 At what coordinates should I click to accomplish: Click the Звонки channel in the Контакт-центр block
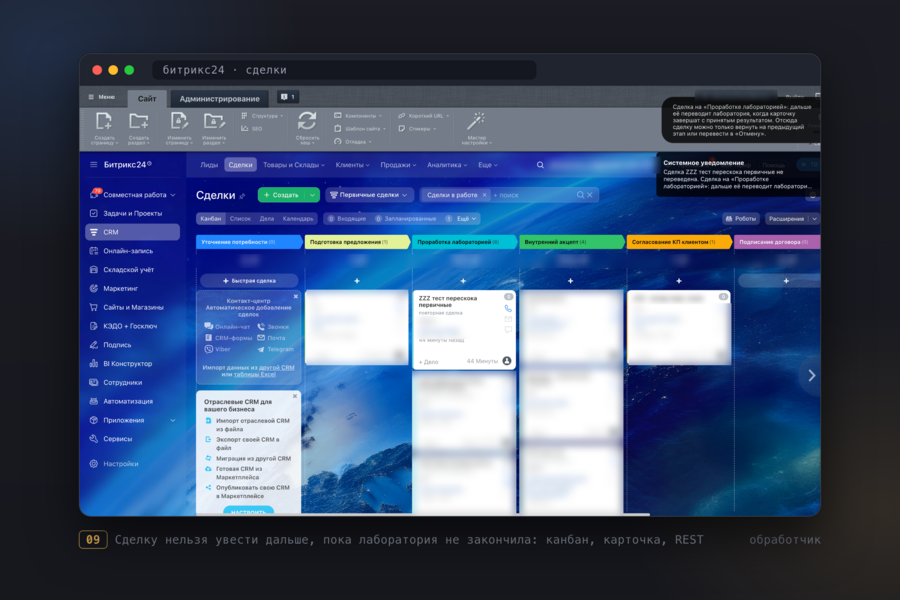(x=273, y=327)
